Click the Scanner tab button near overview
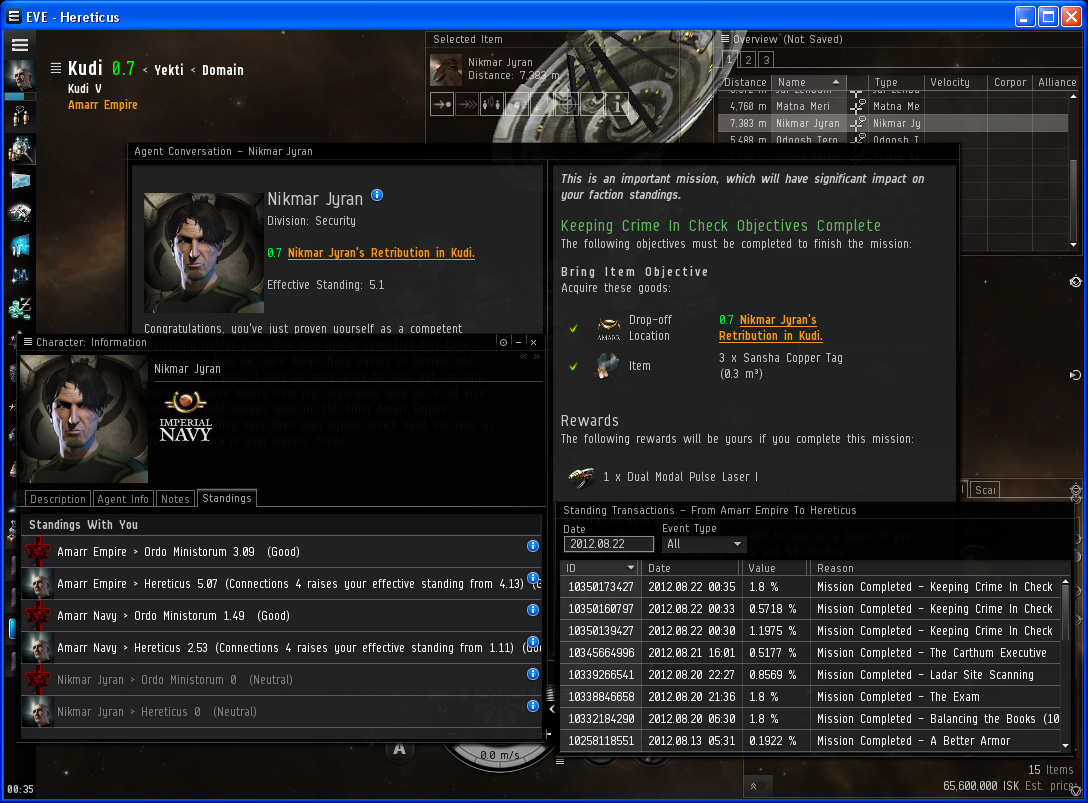Screen dimensions: 1088x803 pyautogui.click(x=985, y=489)
